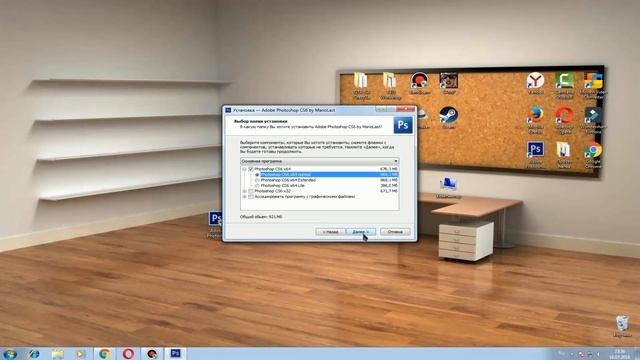This screenshot has height=360, width=640.
Task: Select the Photoshop CS6 x64 Lite radio option
Action: pyautogui.click(x=257, y=186)
